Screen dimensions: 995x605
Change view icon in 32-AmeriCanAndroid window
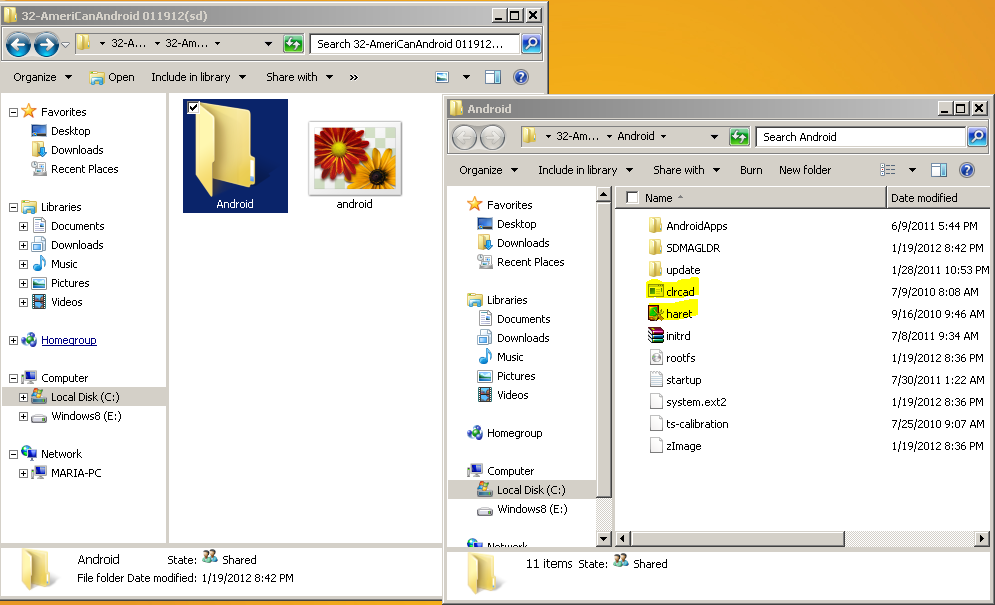(442, 77)
